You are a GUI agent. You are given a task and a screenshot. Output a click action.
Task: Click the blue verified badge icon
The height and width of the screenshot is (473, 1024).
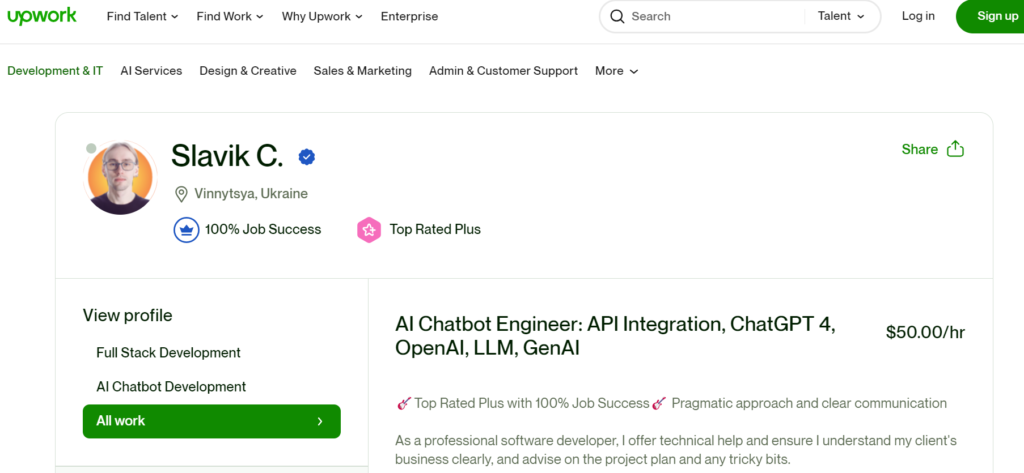pos(308,157)
